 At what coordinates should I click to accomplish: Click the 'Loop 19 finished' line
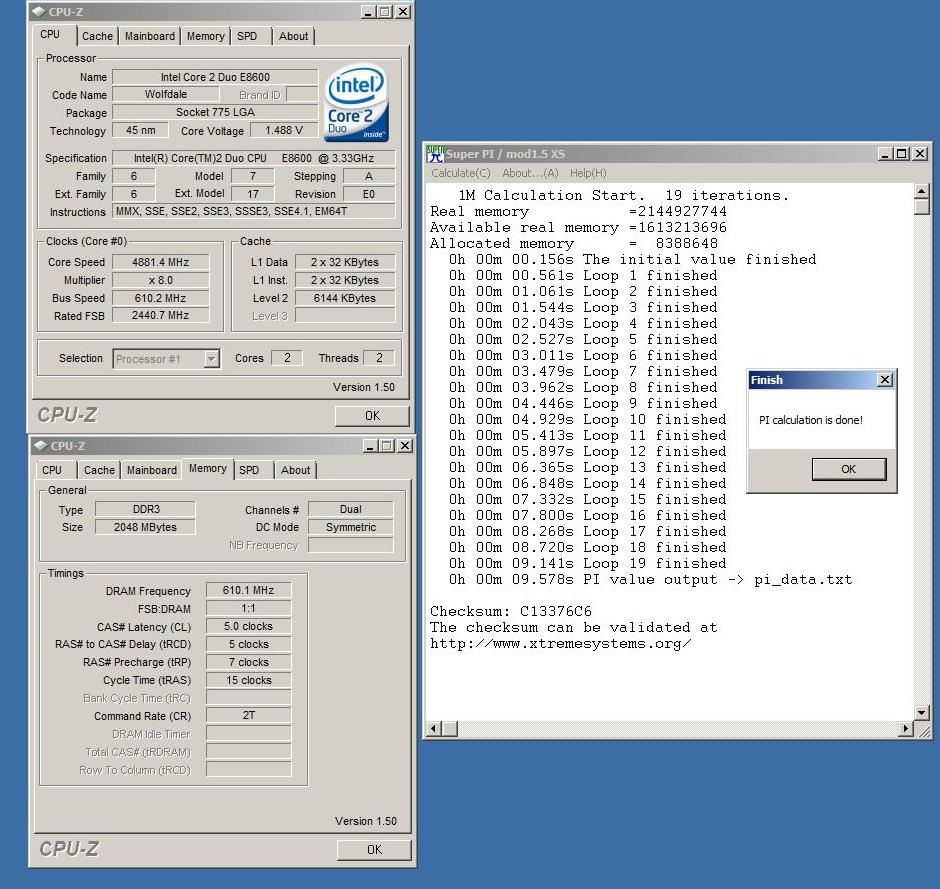coord(588,563)
